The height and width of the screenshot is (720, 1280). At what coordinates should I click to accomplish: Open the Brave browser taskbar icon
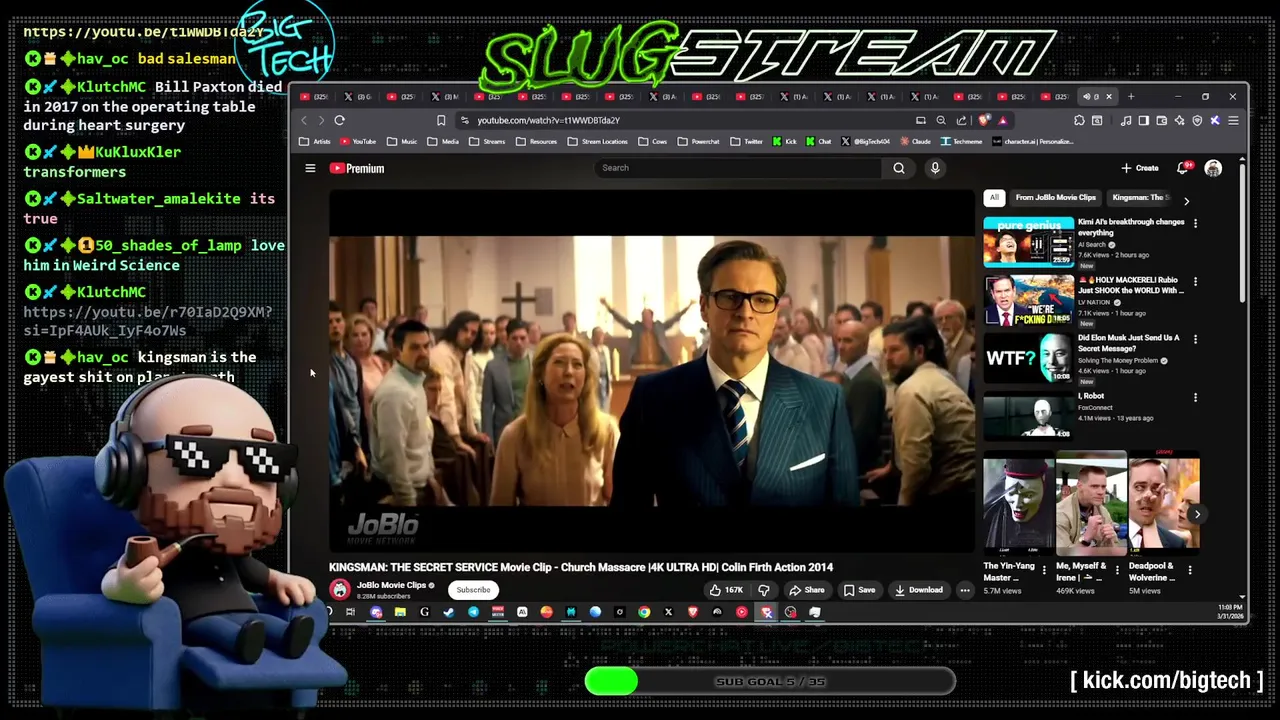coord(693,612)
